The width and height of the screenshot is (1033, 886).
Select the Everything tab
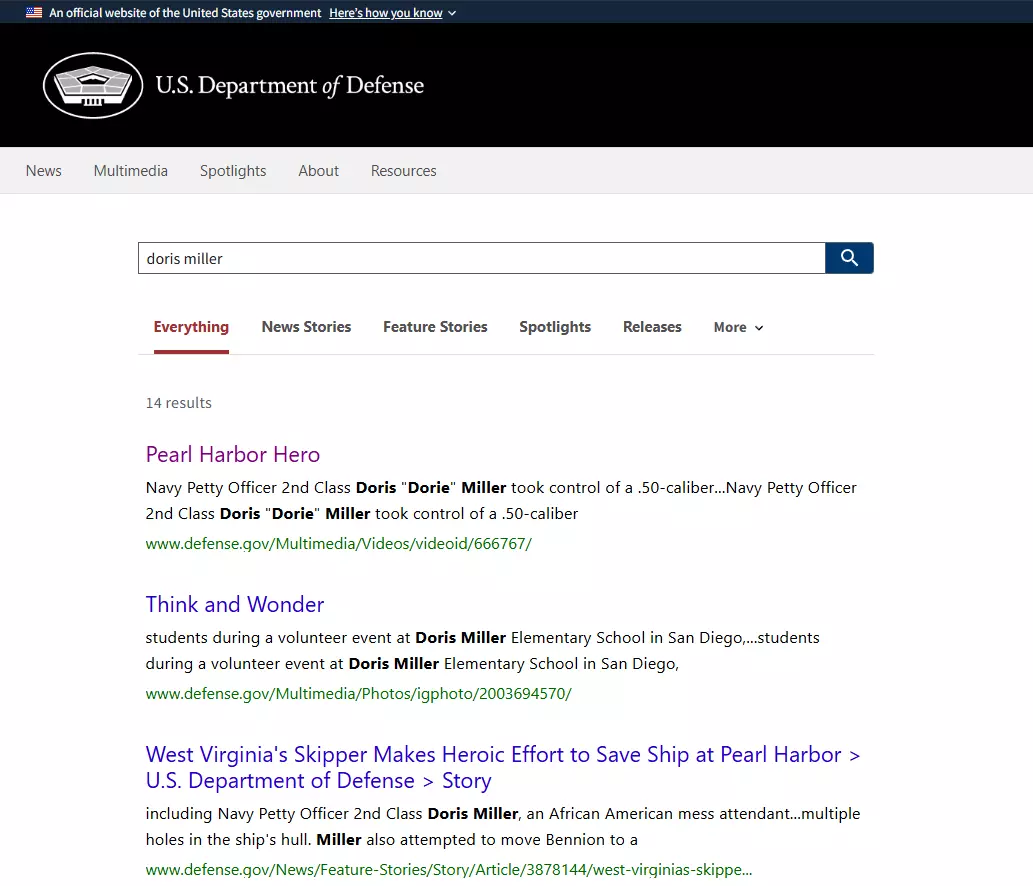point(191,327)
